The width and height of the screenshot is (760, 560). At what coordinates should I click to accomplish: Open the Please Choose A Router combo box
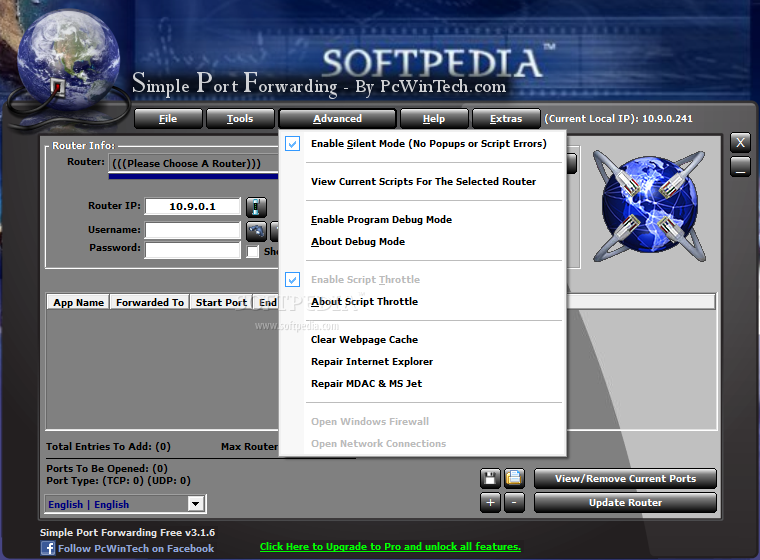(193, 163)
